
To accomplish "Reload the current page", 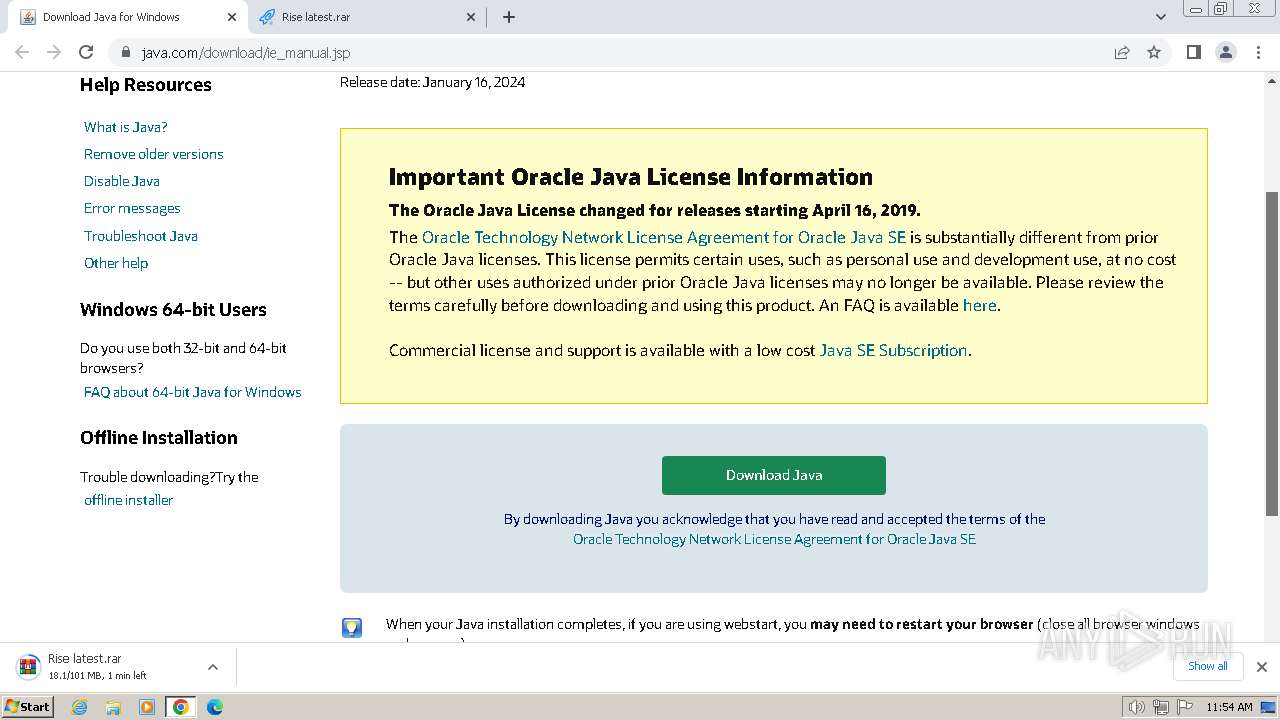I will (86, 52).
